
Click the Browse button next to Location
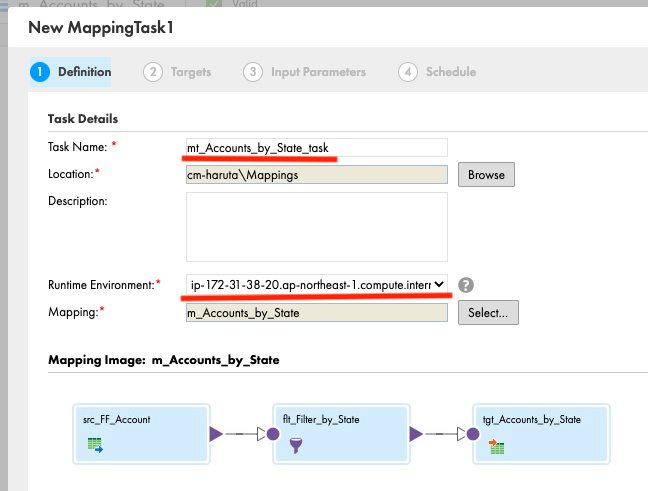point(486,175)
